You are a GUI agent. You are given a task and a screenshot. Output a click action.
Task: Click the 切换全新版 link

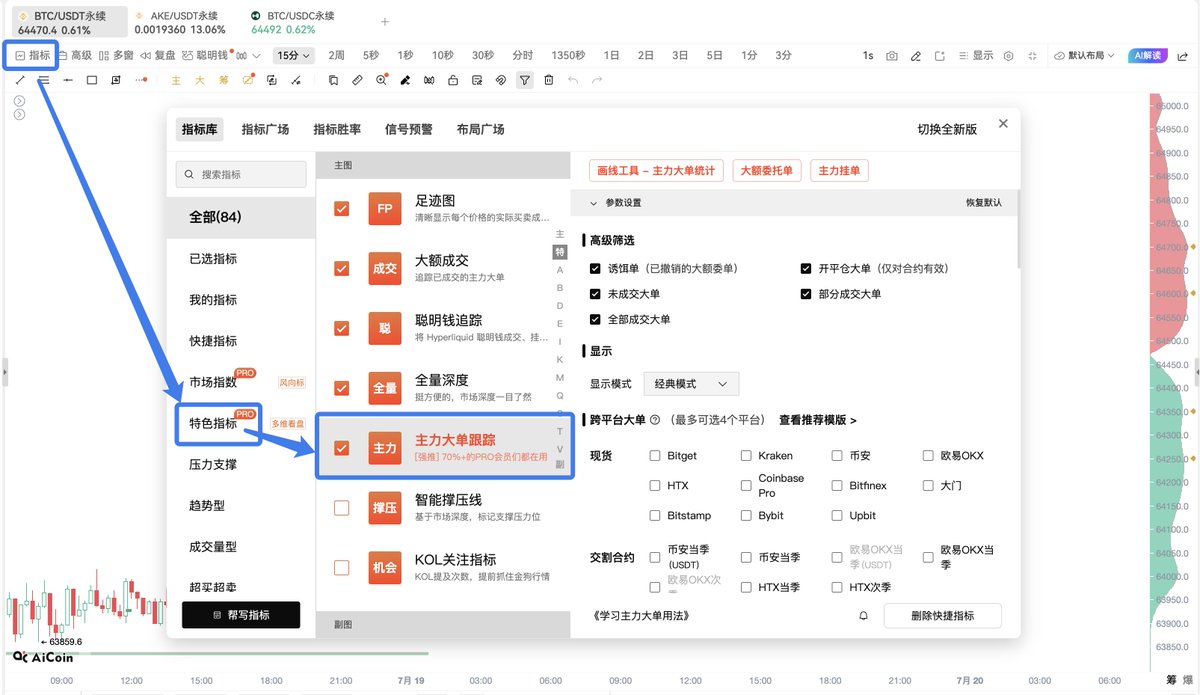pos(947,129)
